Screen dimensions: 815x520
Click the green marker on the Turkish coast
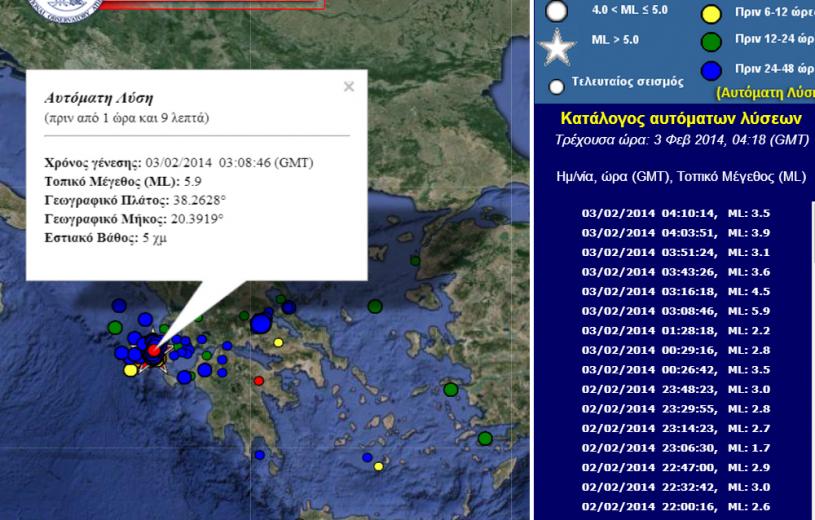pyautogui.click(x=485, y=438)
